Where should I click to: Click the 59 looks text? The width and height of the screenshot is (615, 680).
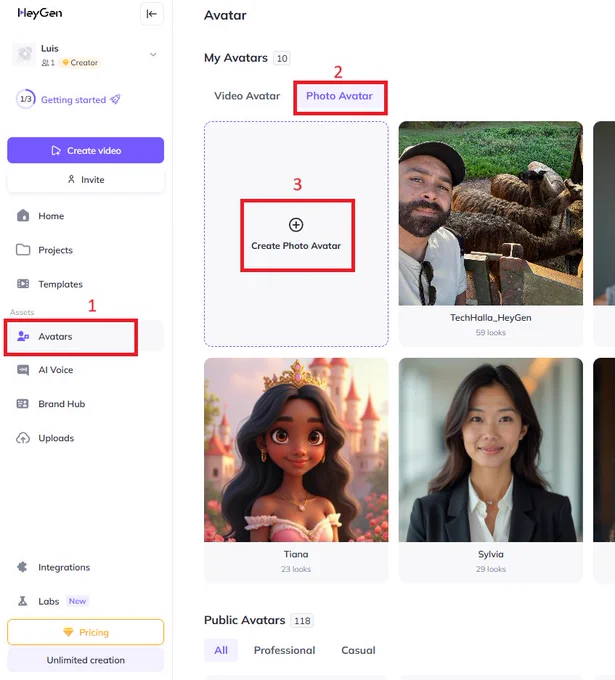coord(491,333)
